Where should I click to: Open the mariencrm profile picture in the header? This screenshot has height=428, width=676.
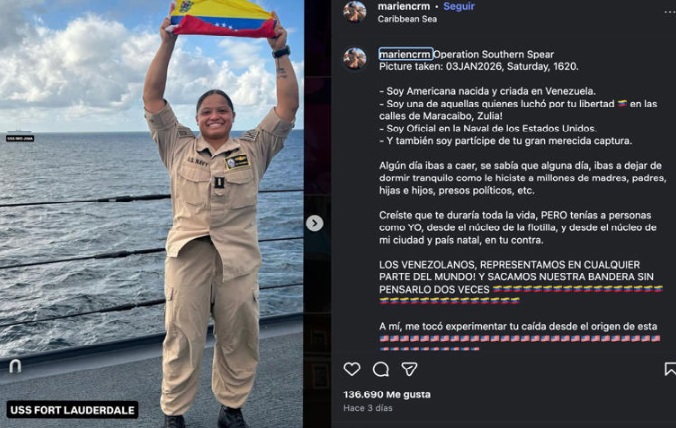(355, 11)
